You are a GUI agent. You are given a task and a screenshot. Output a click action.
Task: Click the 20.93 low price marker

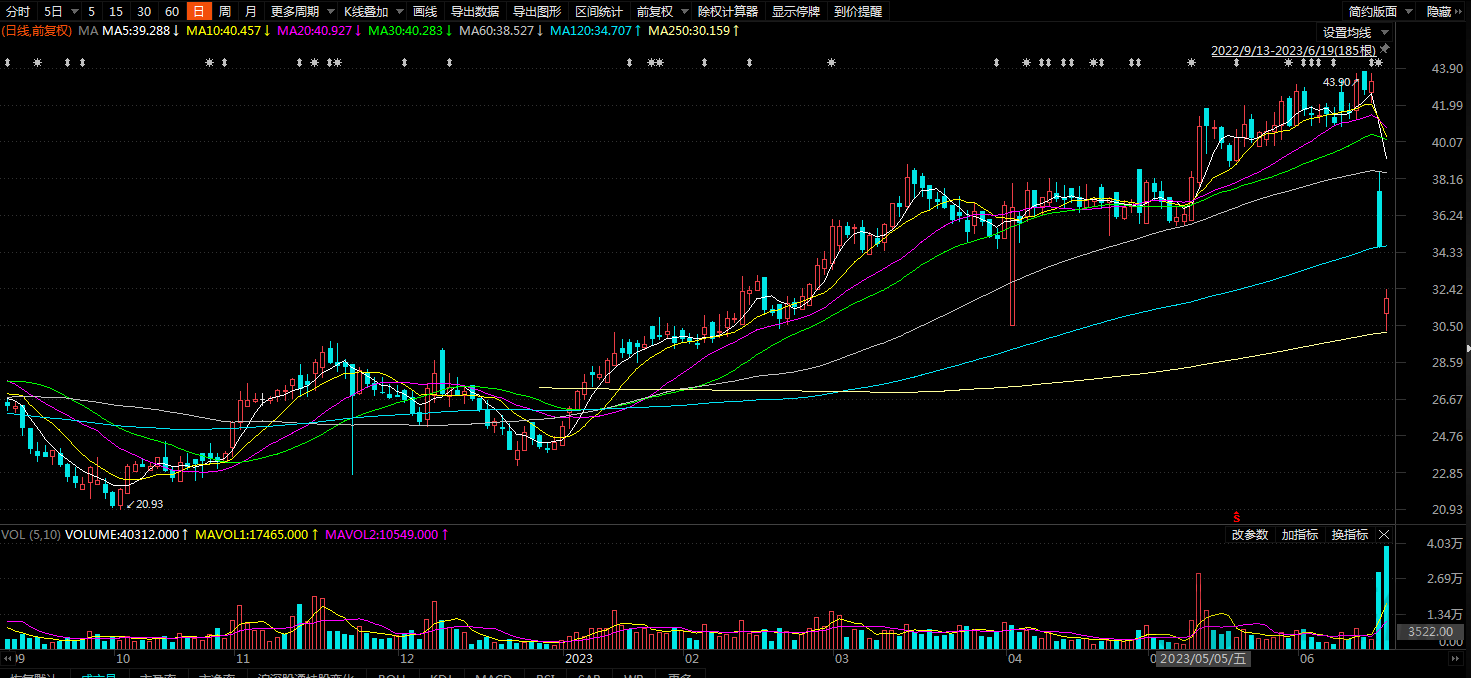(x=145, y=504)
